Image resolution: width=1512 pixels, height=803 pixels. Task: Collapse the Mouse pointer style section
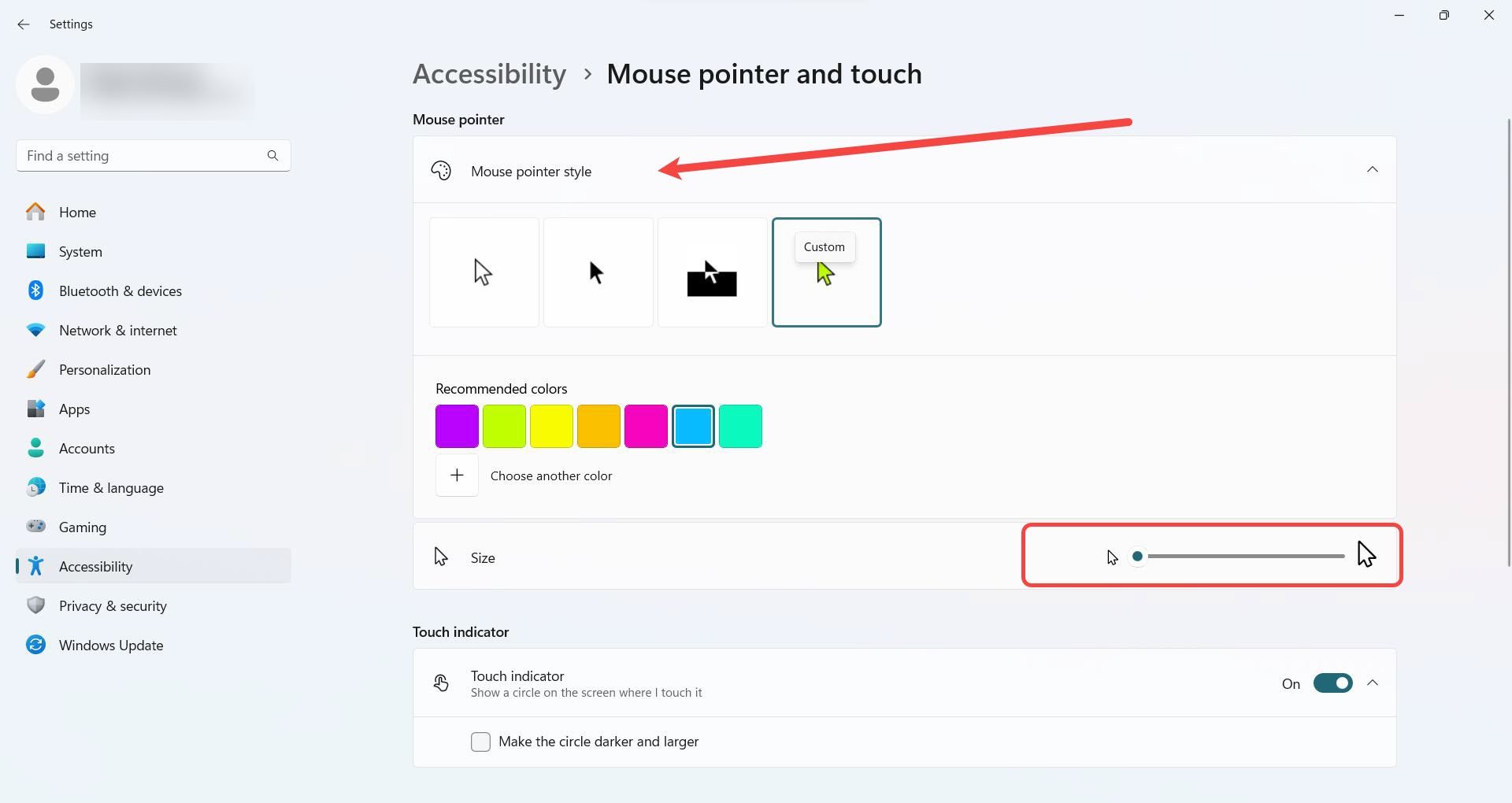pos(1372,170)
